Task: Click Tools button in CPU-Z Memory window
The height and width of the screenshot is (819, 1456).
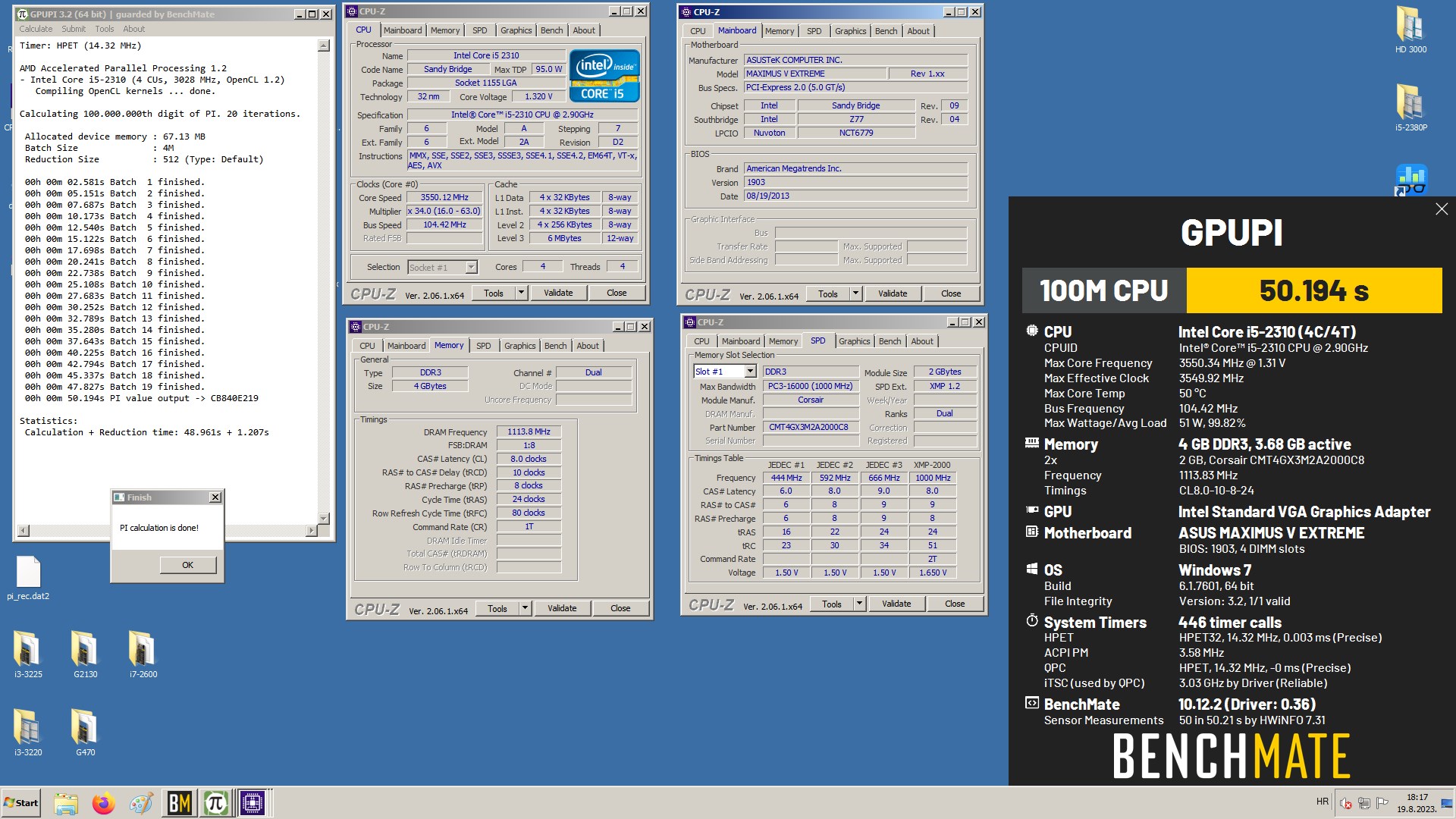Action: click(497, 608)
